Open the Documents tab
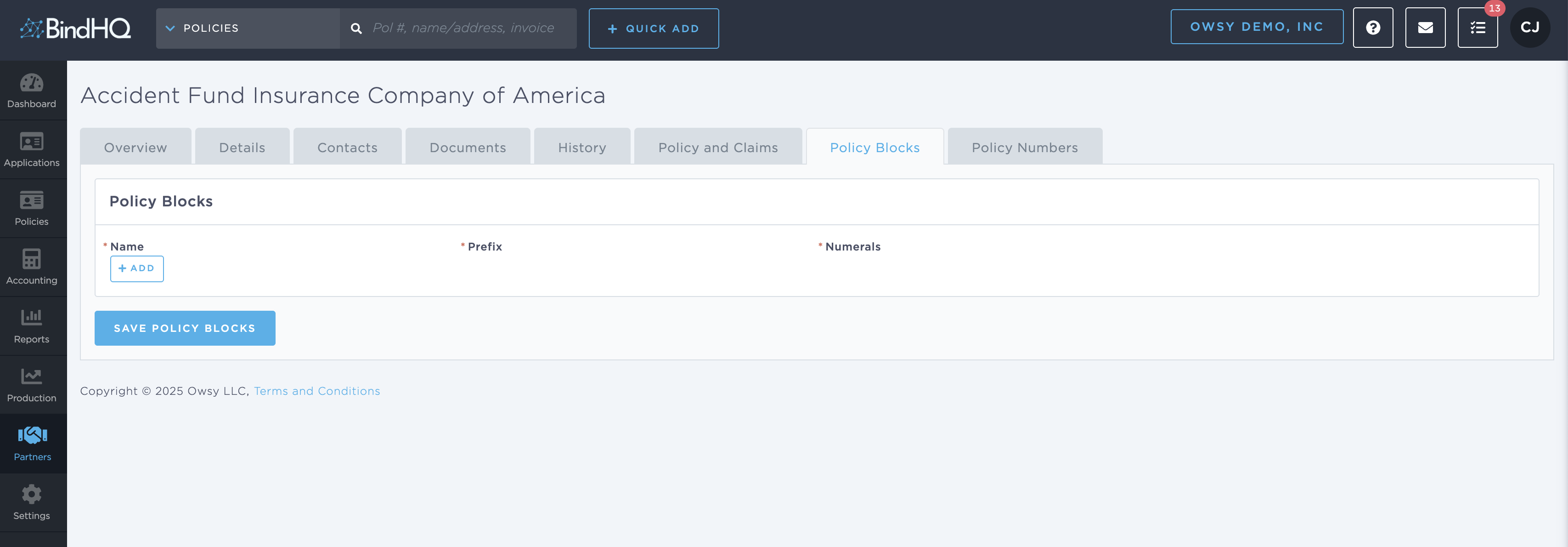This screenshot has height=547, width=1568. point(468,148)
